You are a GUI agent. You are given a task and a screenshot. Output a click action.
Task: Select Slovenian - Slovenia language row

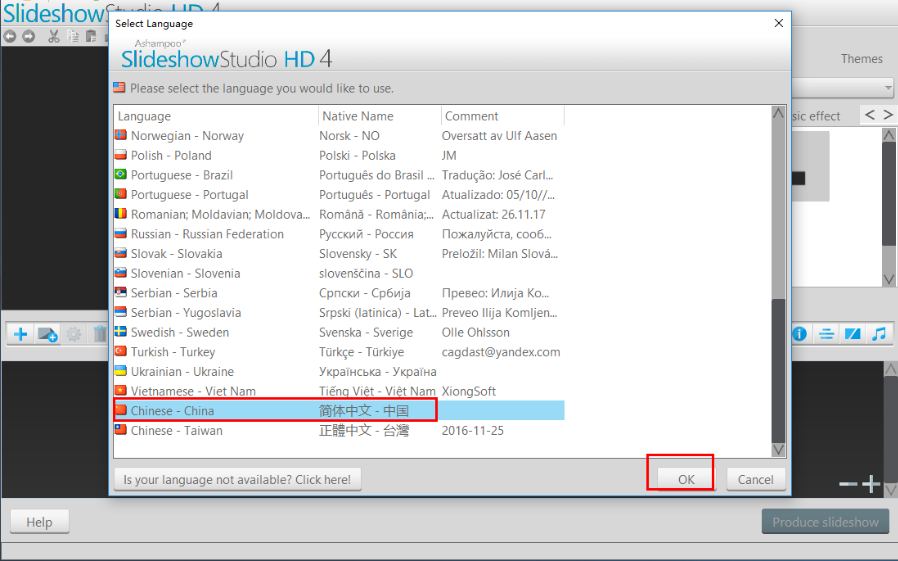point(339,273)
